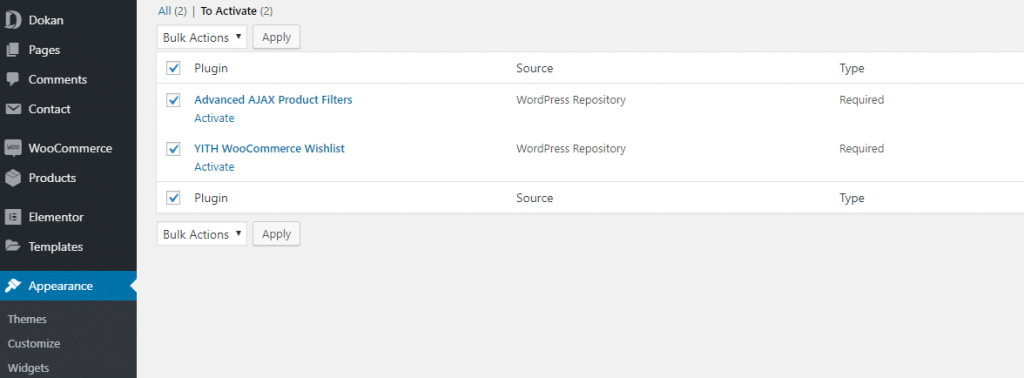Click the Comments speech bubble icon
The width and height of the screenshot is (1024, 378).
pos(12,80)
